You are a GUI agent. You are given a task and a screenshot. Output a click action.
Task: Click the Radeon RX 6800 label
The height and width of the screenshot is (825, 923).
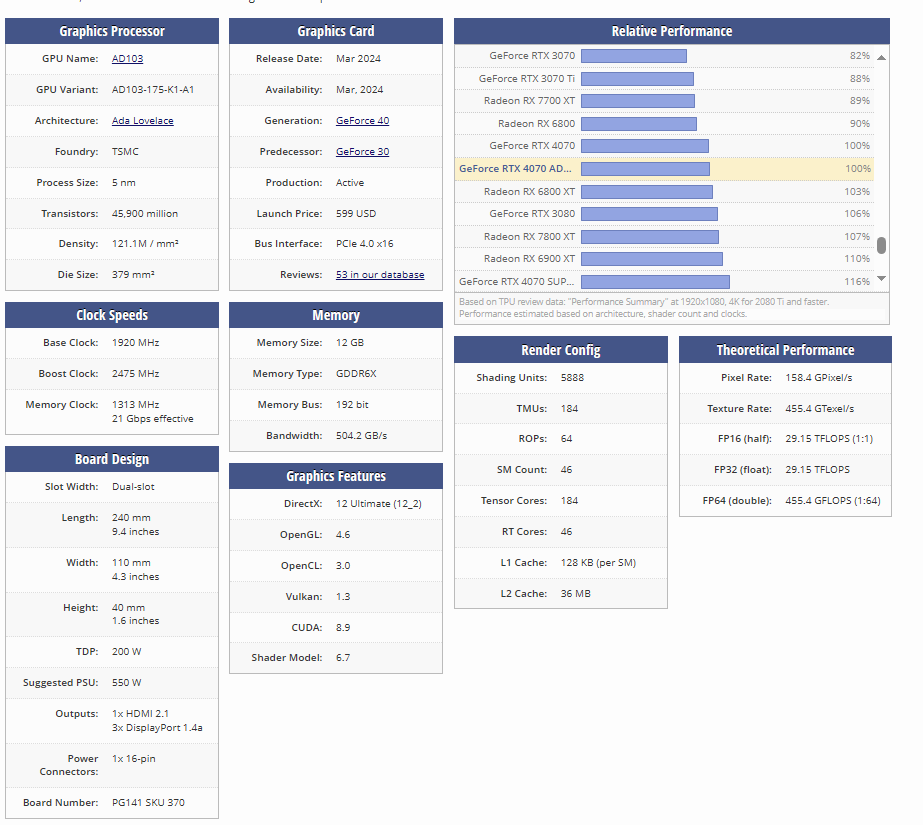pos(536,124)
